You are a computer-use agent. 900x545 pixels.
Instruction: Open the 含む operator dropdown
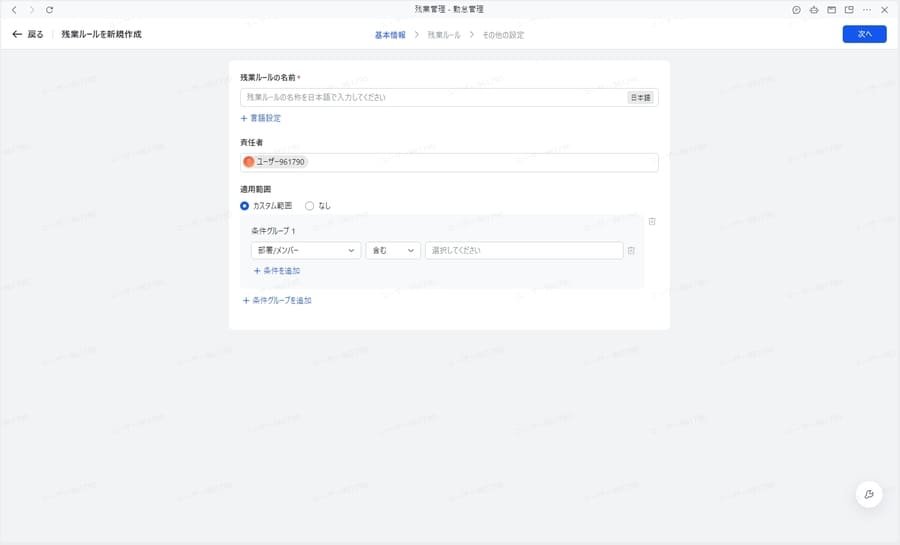click(393, 251)
